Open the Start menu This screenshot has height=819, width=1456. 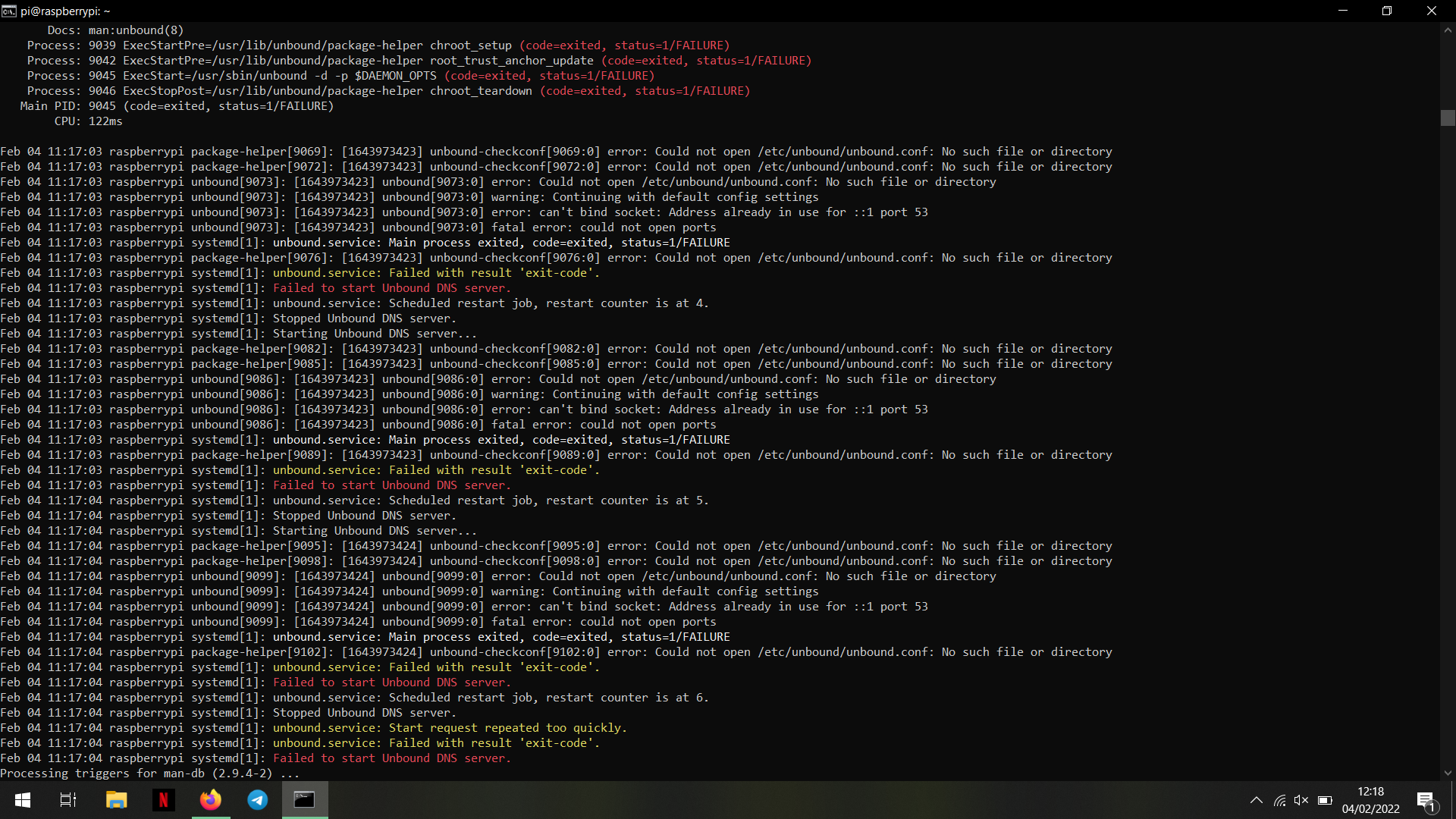pos(22,800)
